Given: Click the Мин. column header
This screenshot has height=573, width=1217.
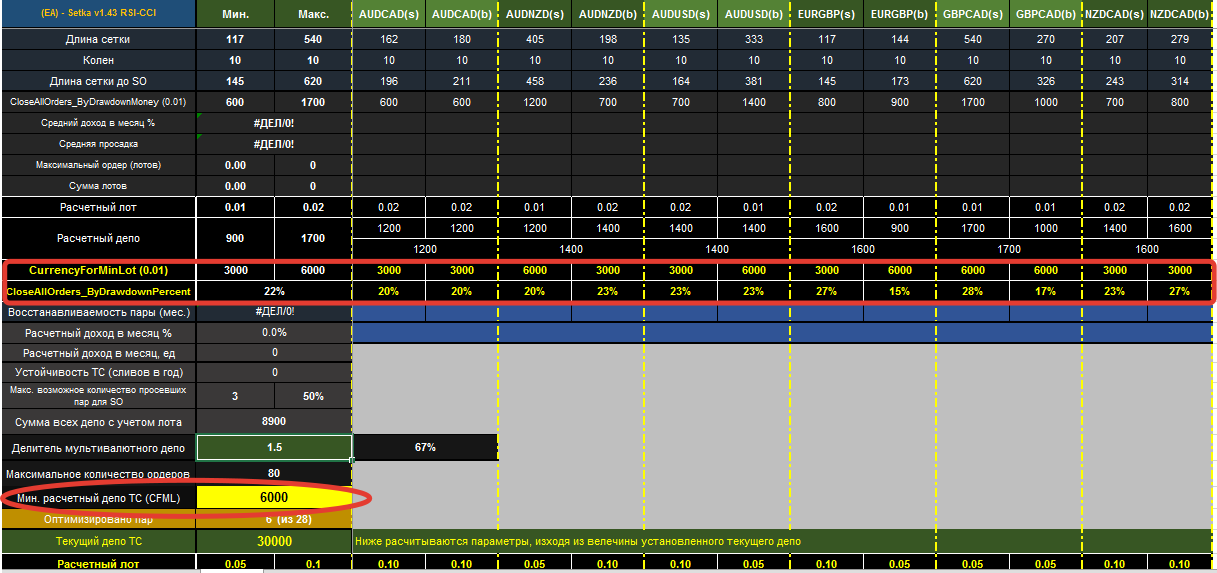Looking at the screenshot, I should pos(235,15).
